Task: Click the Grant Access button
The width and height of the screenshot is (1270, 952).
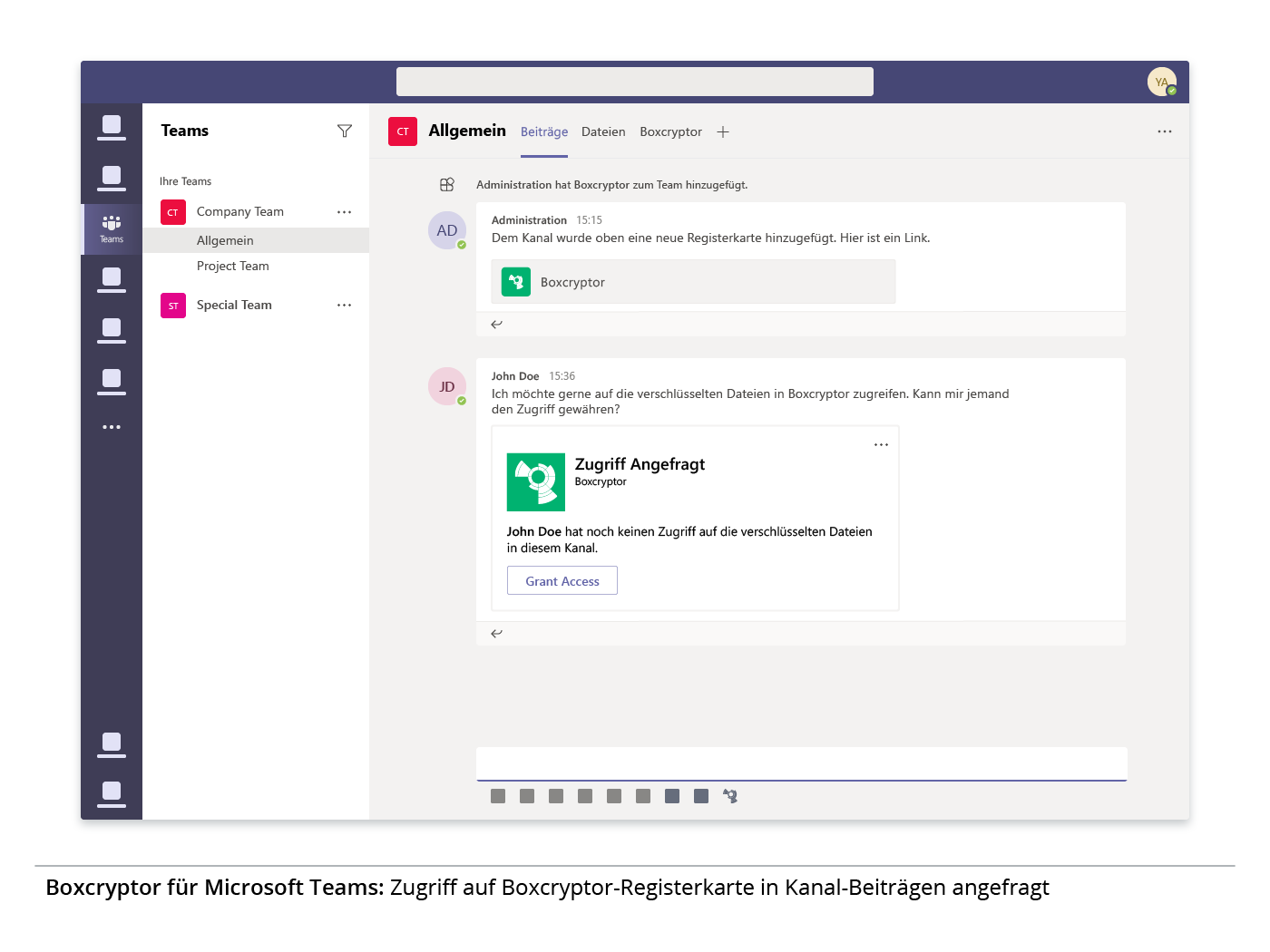Action: (x=562, y=581)
